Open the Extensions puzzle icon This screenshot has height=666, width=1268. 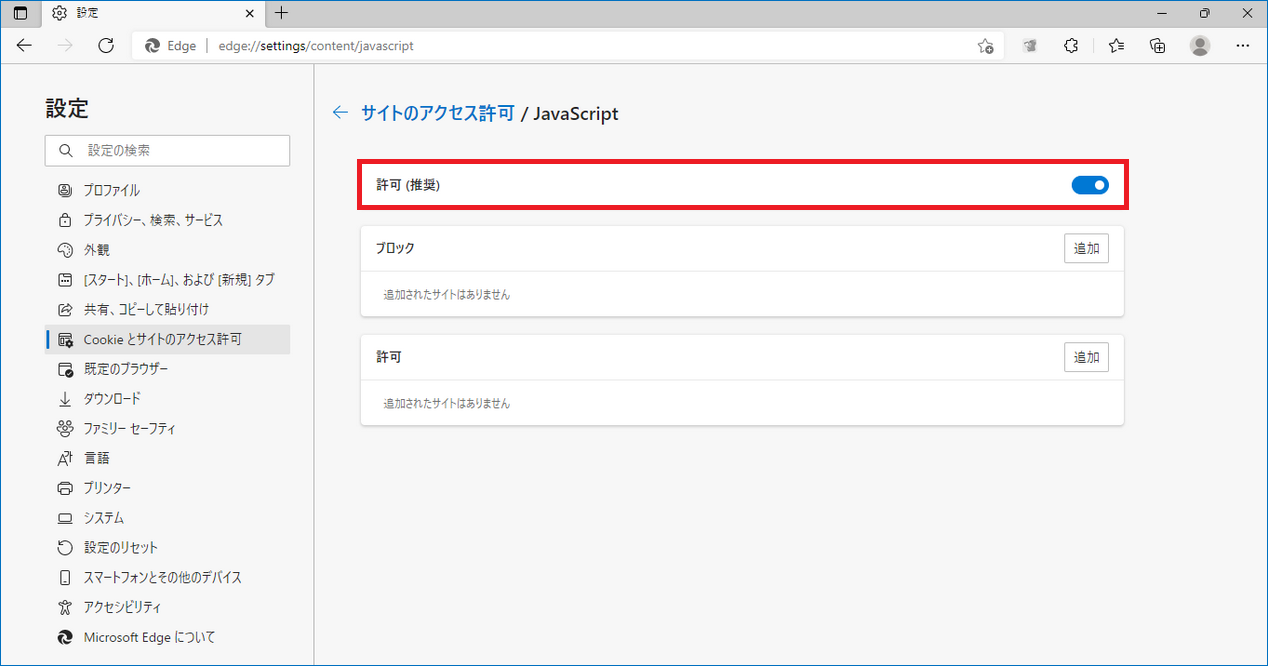pos(1071,45)
